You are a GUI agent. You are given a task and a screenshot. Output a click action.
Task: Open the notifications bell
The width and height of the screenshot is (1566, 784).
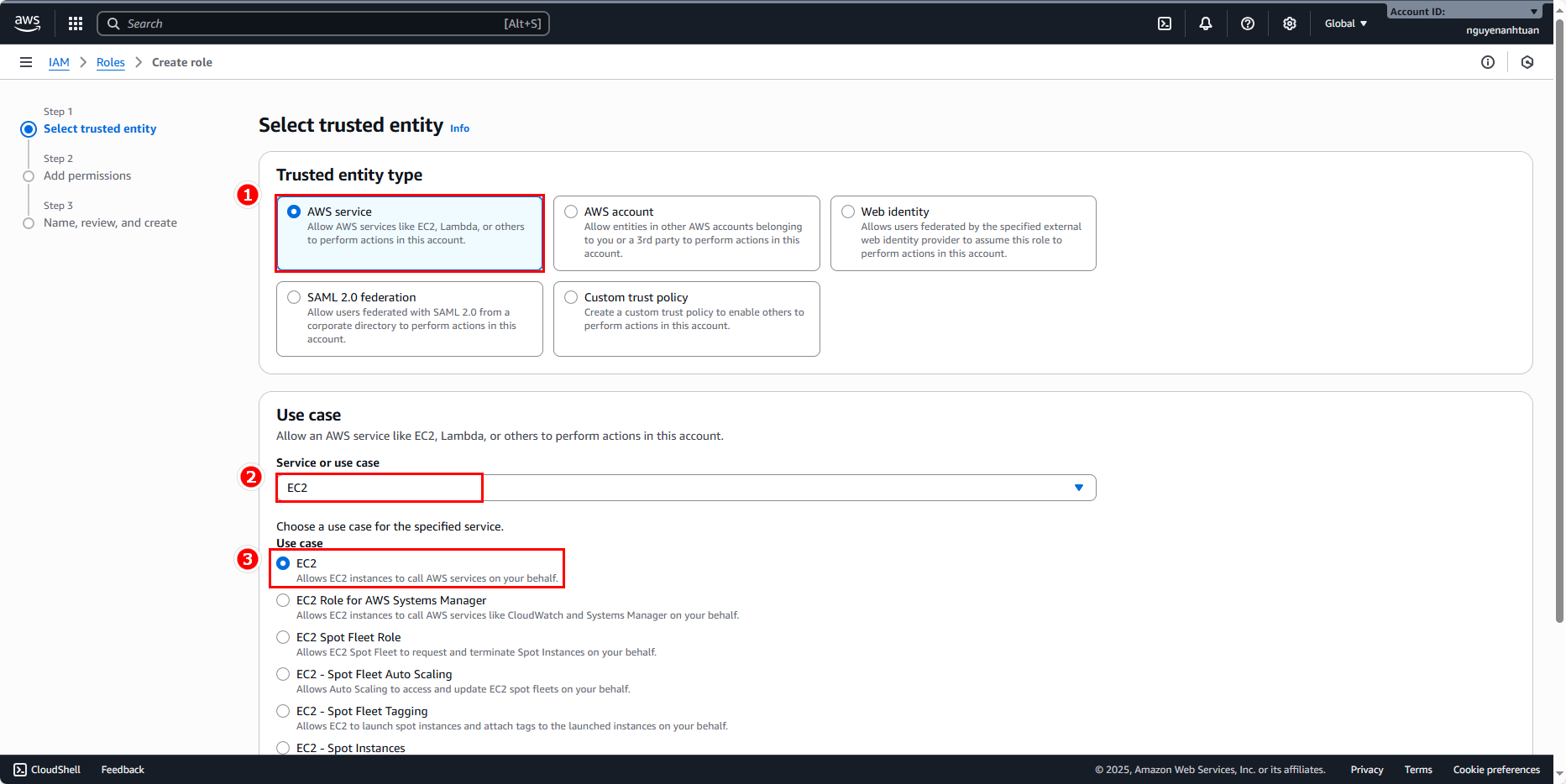[x=1206, y=24]
